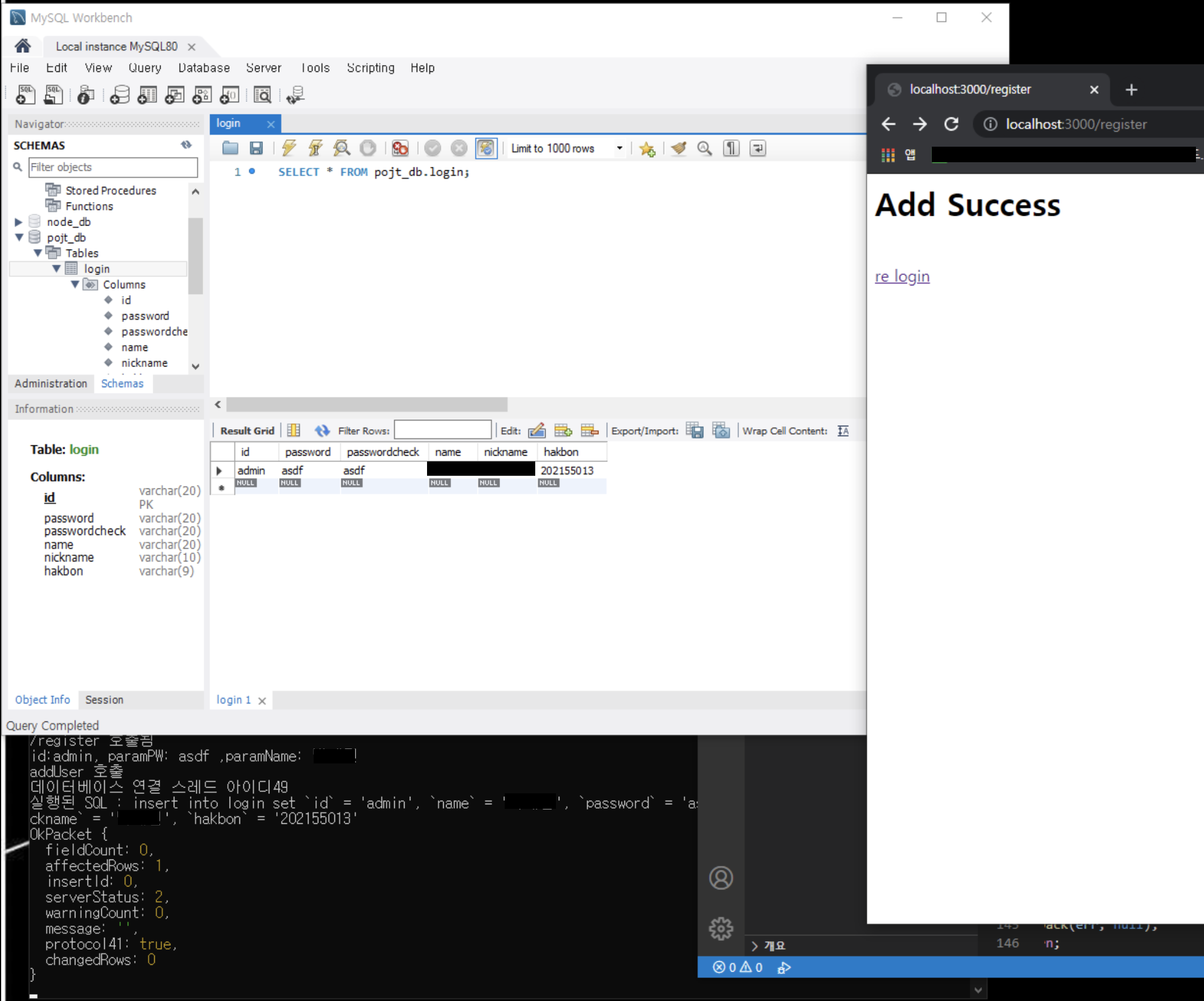Toggle auto-commit mode icon
The width and height of the screenshot is (1204, 1001).
[x=486, y=148]
